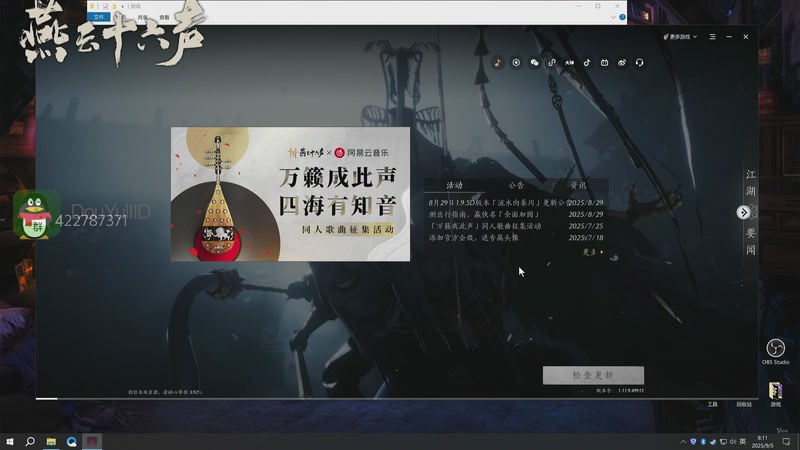Click the link-shaped social icon

pos(552,63)
